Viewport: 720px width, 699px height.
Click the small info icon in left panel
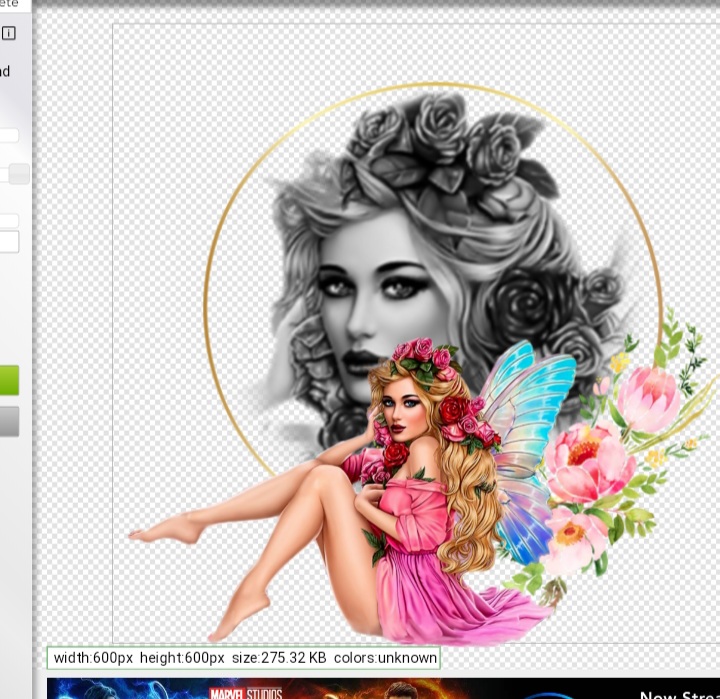tap(8, 33)
